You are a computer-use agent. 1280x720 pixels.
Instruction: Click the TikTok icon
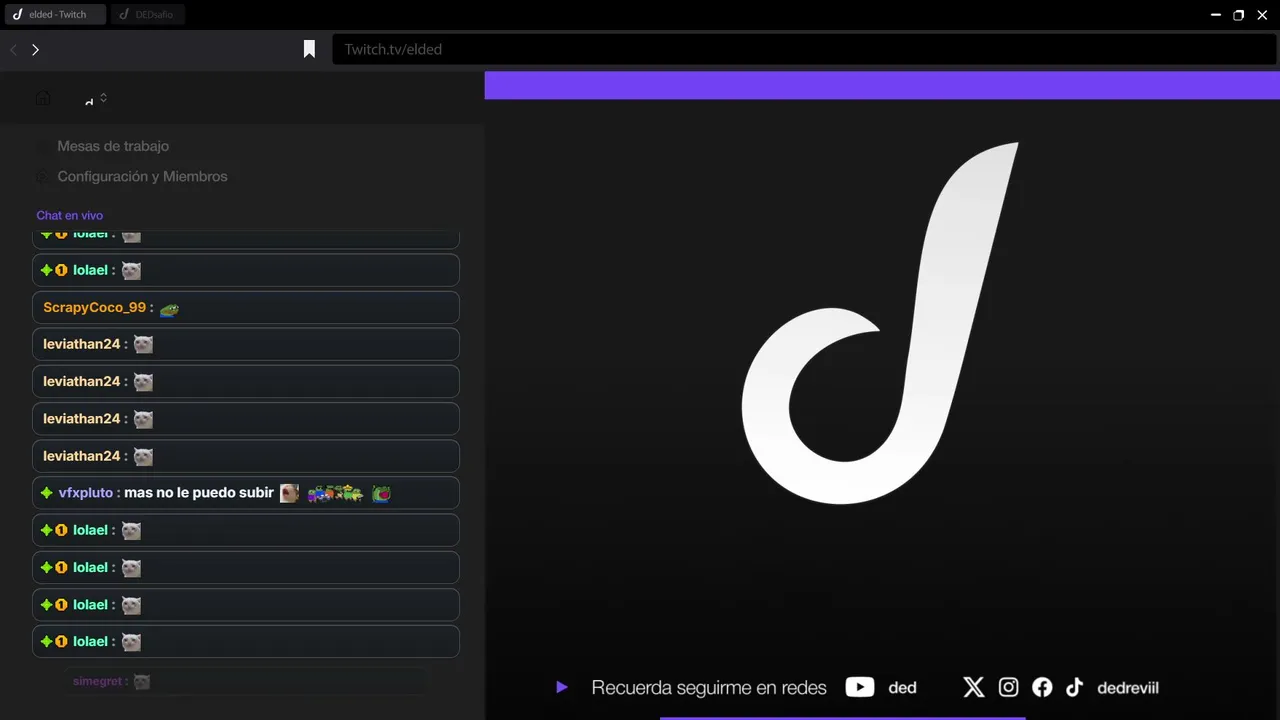1074,687
